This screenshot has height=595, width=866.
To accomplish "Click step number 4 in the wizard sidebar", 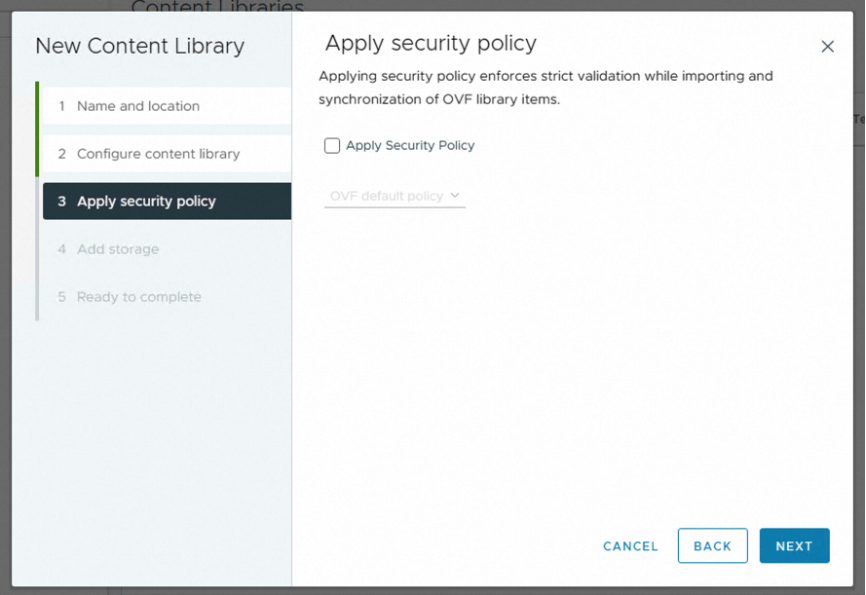I will click(62, 249).
